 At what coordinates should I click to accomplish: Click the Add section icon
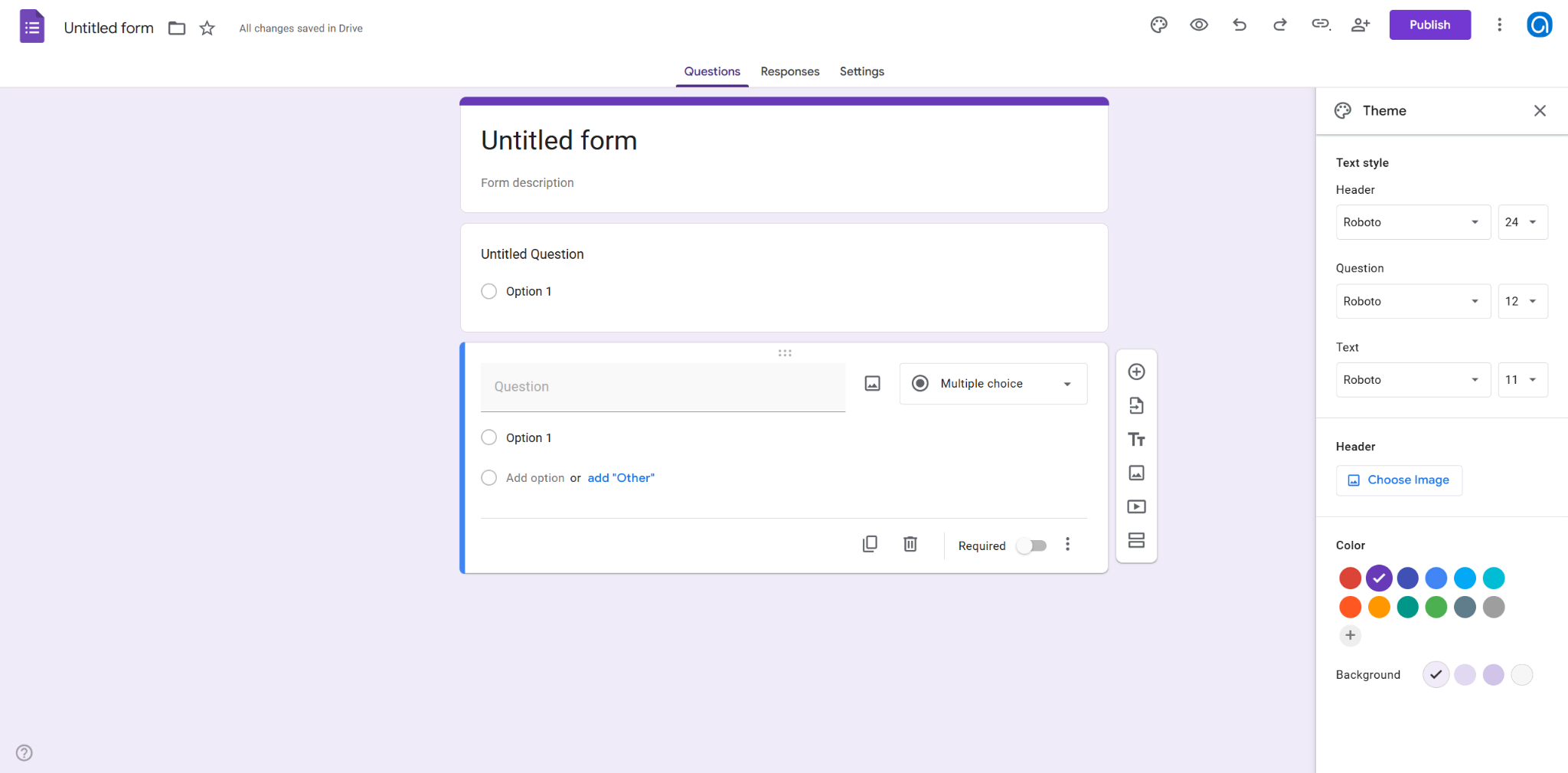(1136, 540)
